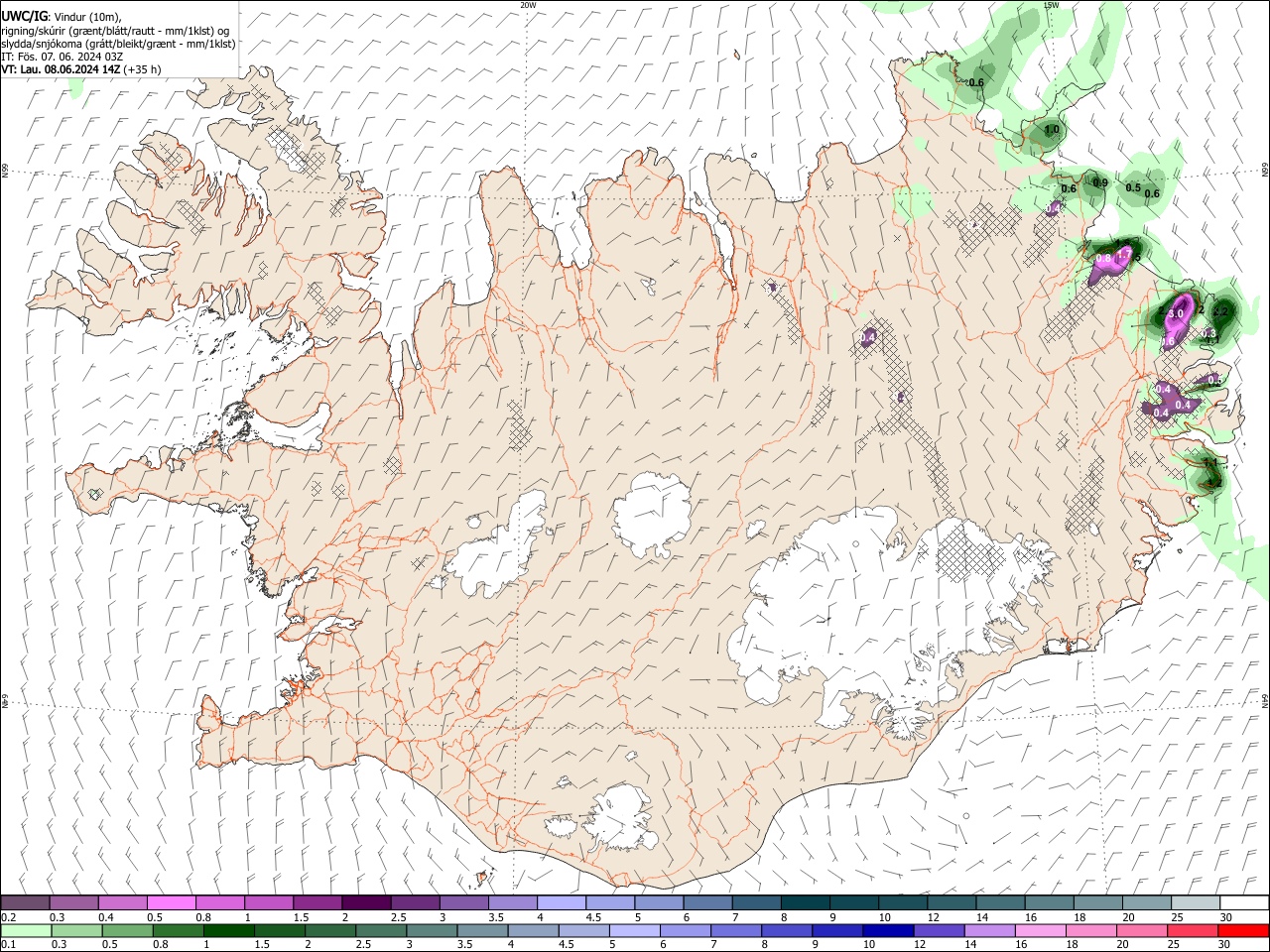Image resolution: width=1270 pixels, height=952 pixels.
Task: Click the '30' label on the bottom legend scale
Action: click(1223, 944)
